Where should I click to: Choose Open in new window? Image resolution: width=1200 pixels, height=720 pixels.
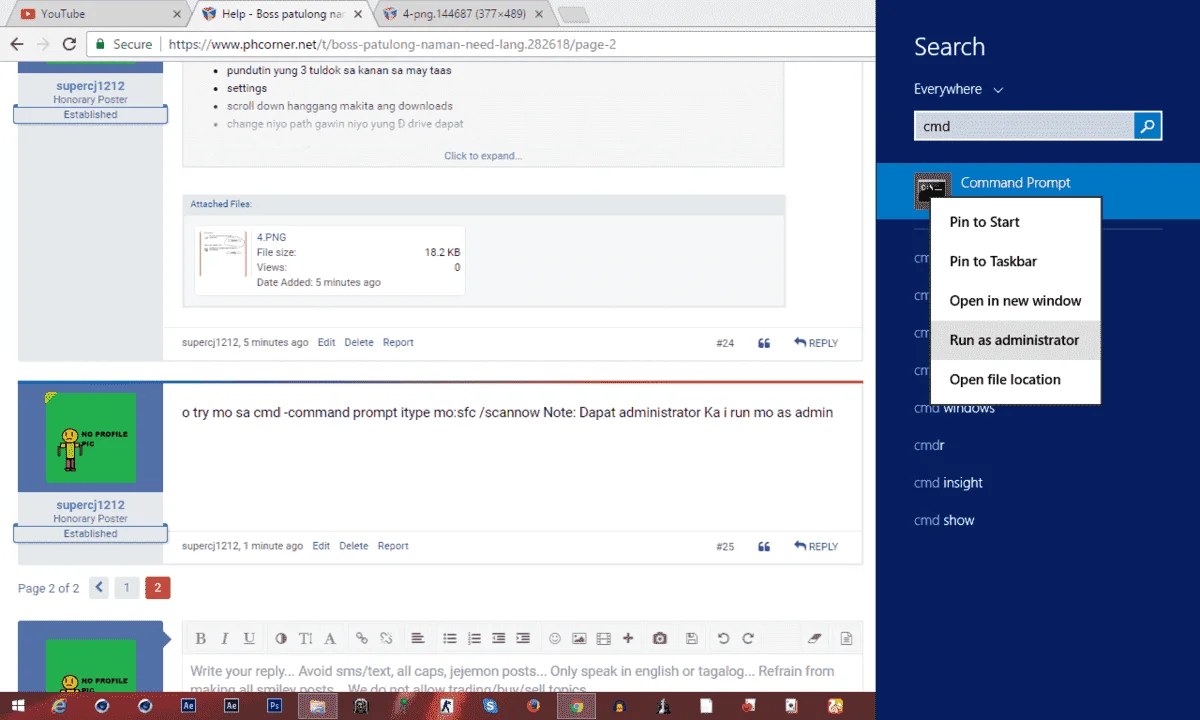(1015, 300)
